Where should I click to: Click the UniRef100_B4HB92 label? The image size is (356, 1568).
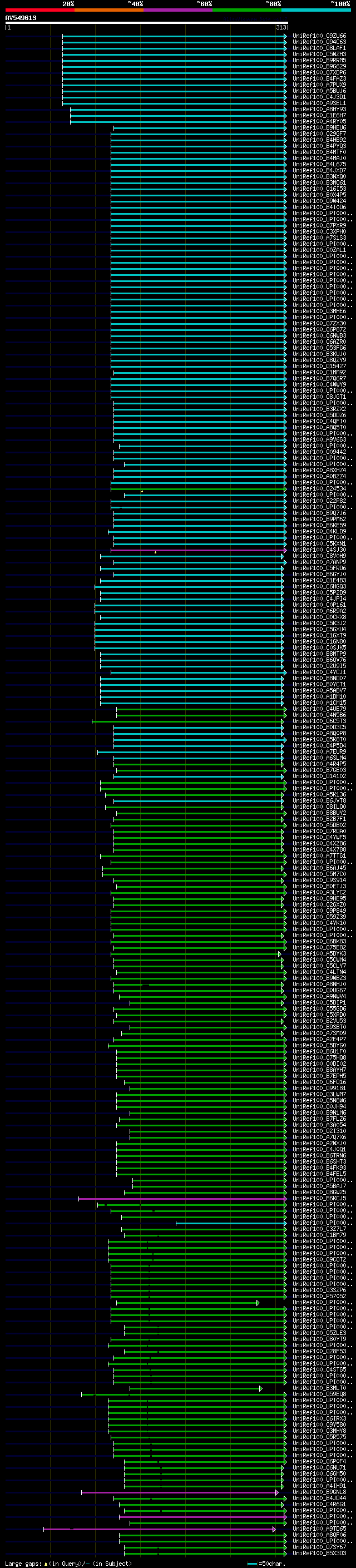(x=319, y=140)
